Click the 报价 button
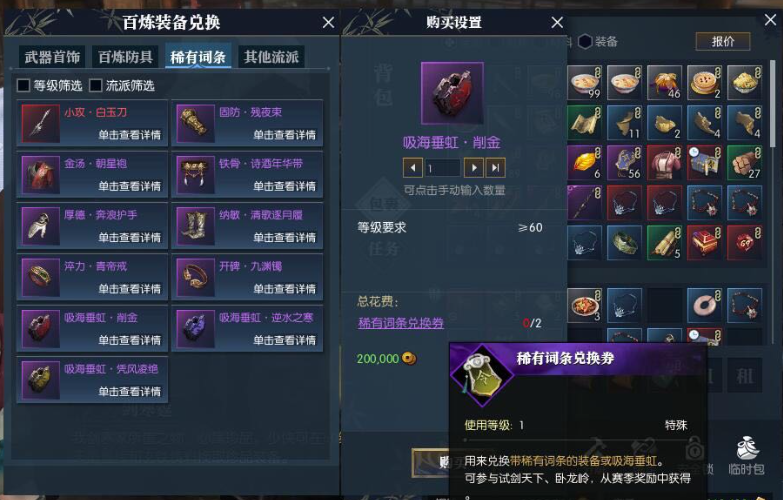The width and height of the screenshot is (783, 500). click(x=723, y=41)
